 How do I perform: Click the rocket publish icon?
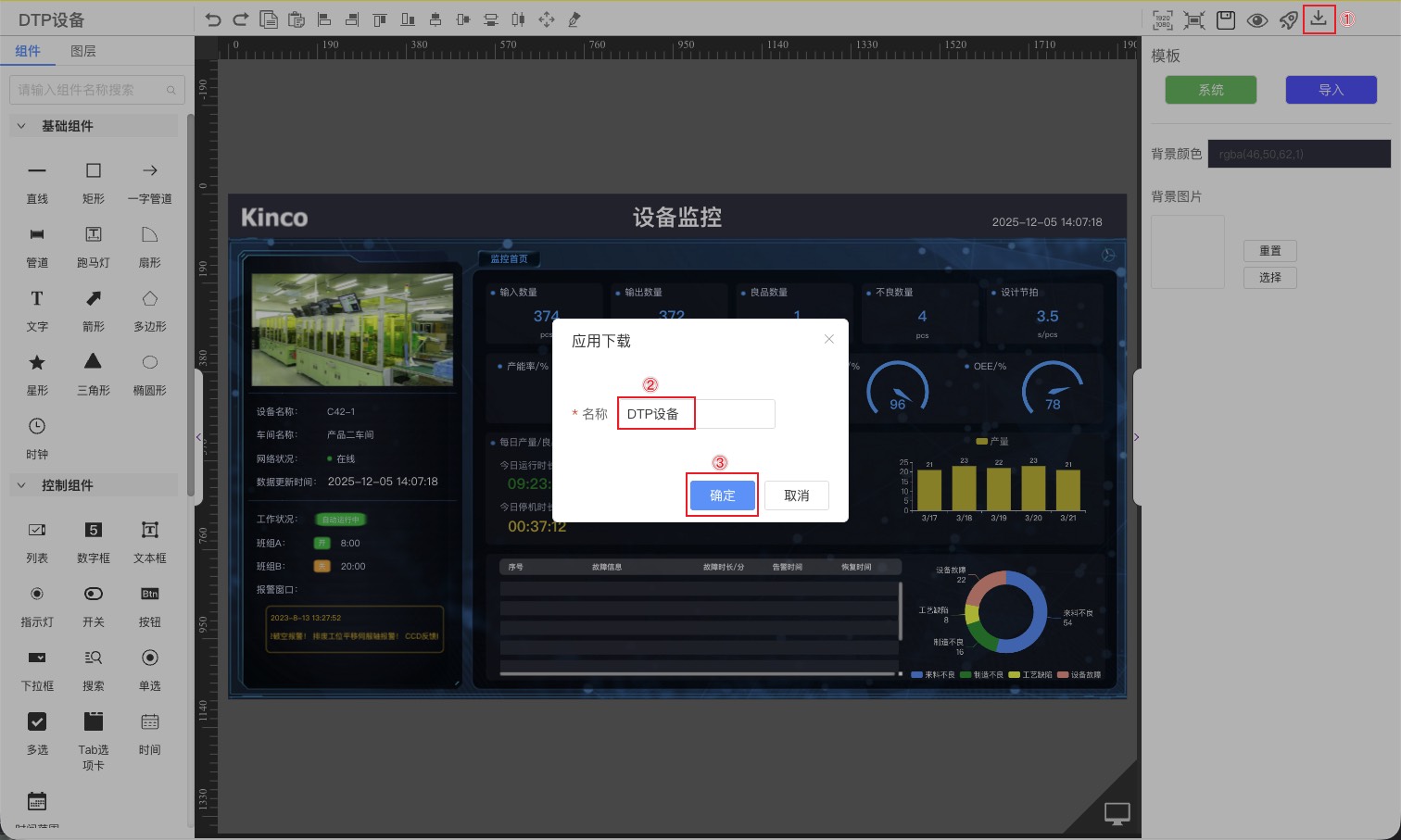click(x=1288, y=19)
